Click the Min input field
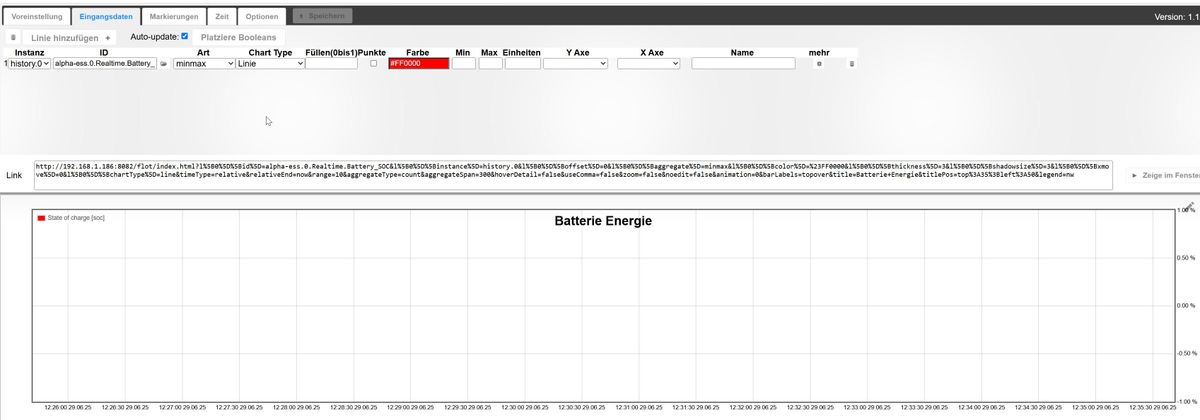 pyautogui.click(x=464, y=63)
